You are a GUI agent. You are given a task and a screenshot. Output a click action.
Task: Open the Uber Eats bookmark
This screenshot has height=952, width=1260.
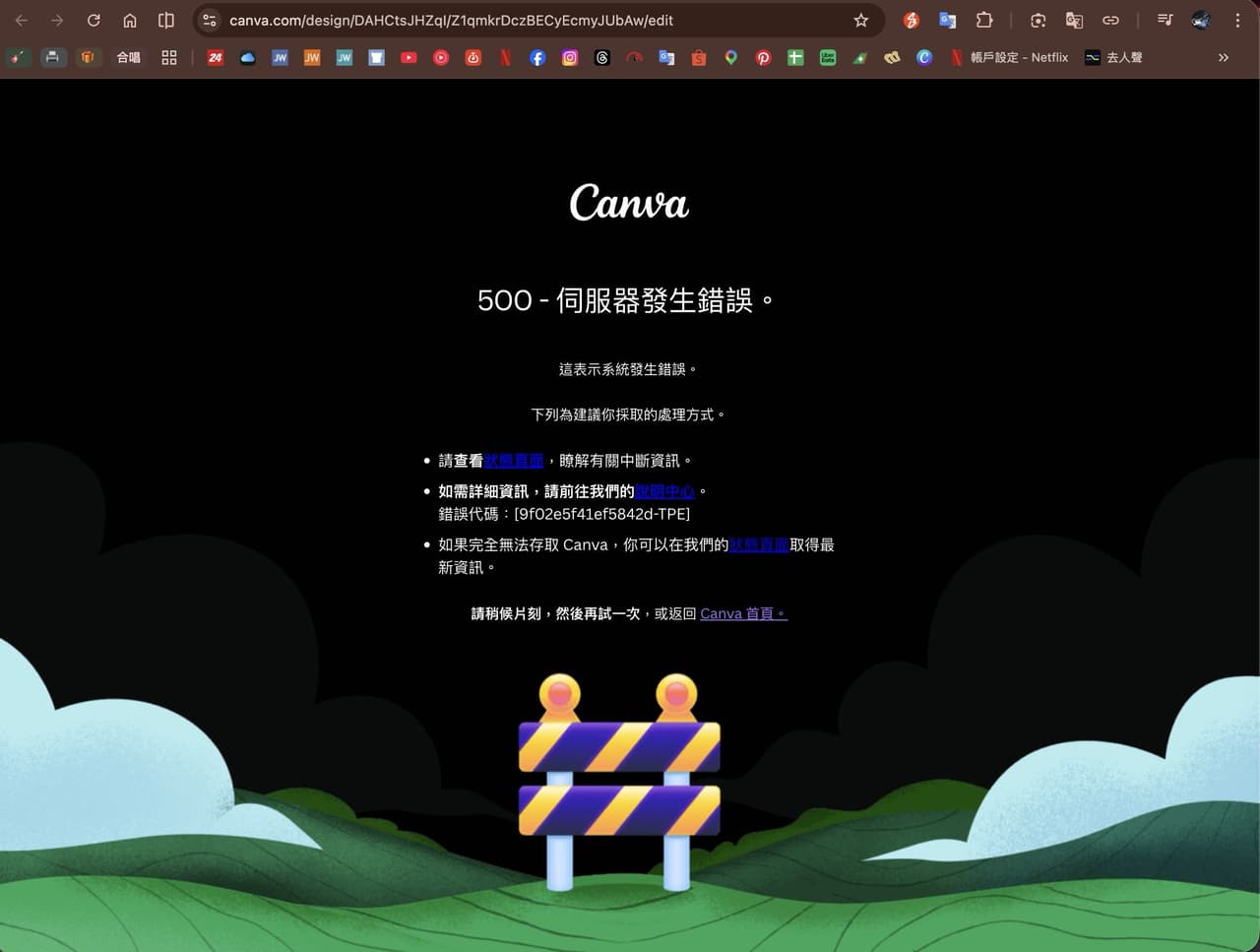(828, 58)
